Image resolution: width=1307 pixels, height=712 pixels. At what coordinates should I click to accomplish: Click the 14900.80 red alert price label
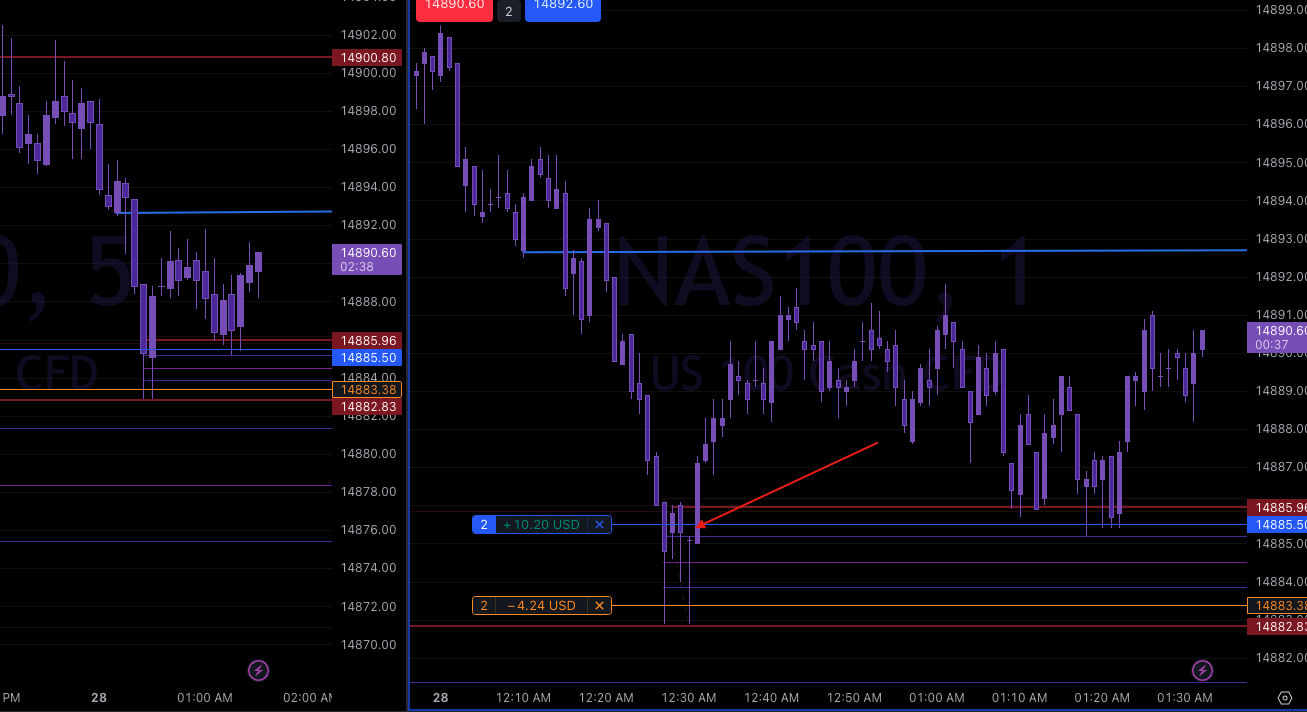point(366,57)
